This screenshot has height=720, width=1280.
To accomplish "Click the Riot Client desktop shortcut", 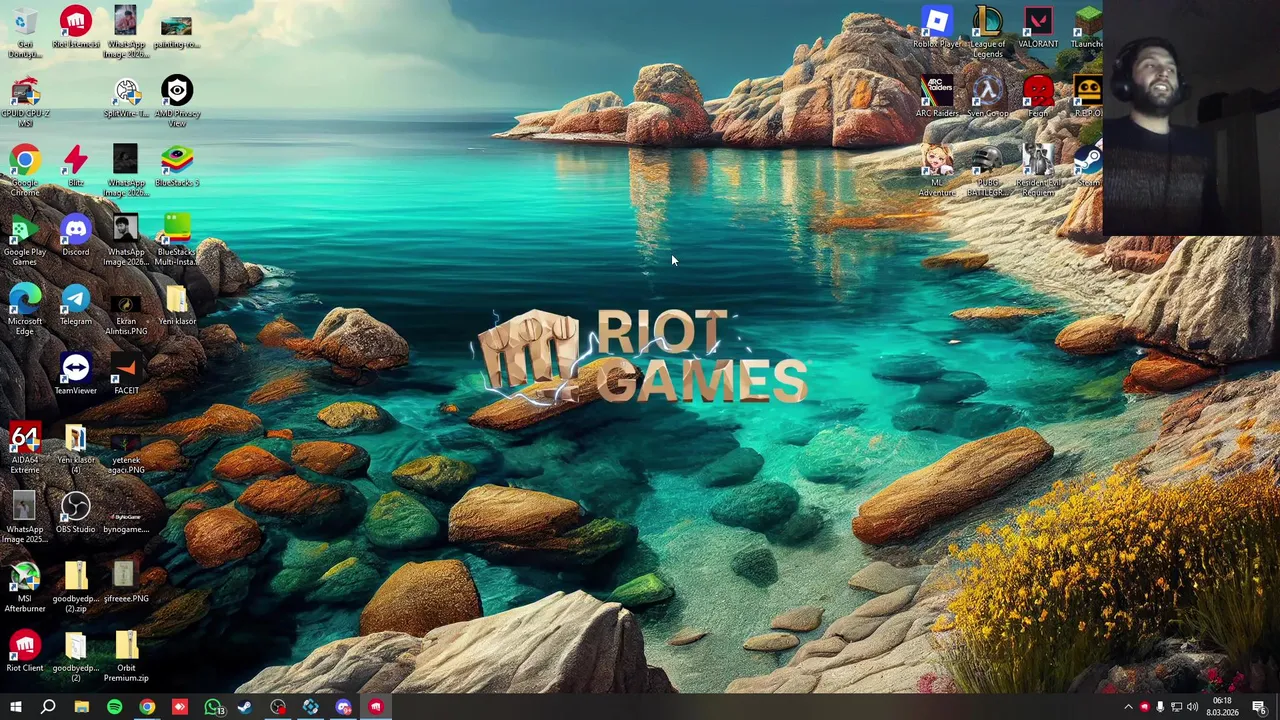I will tap(25, 652).
